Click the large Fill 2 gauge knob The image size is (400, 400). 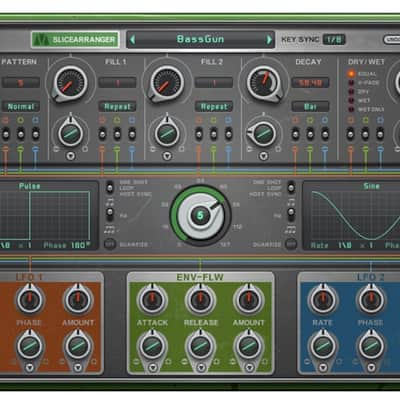pyautogui.click(x=167, y=83)
